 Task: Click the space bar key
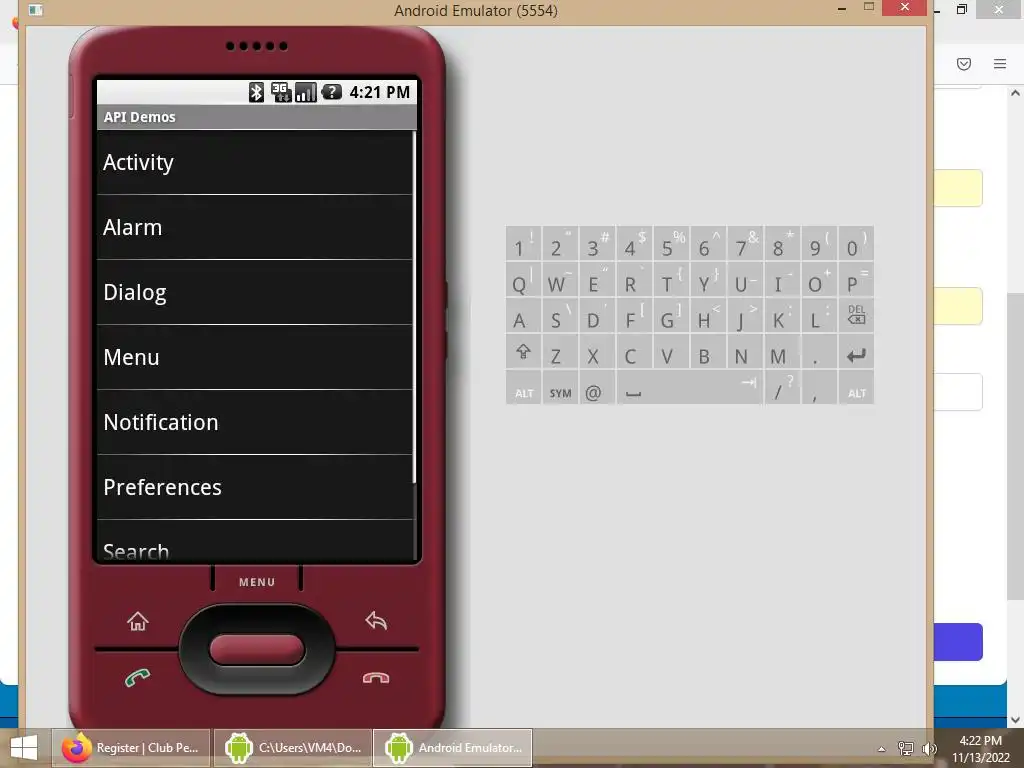click(x=689, y=388)
